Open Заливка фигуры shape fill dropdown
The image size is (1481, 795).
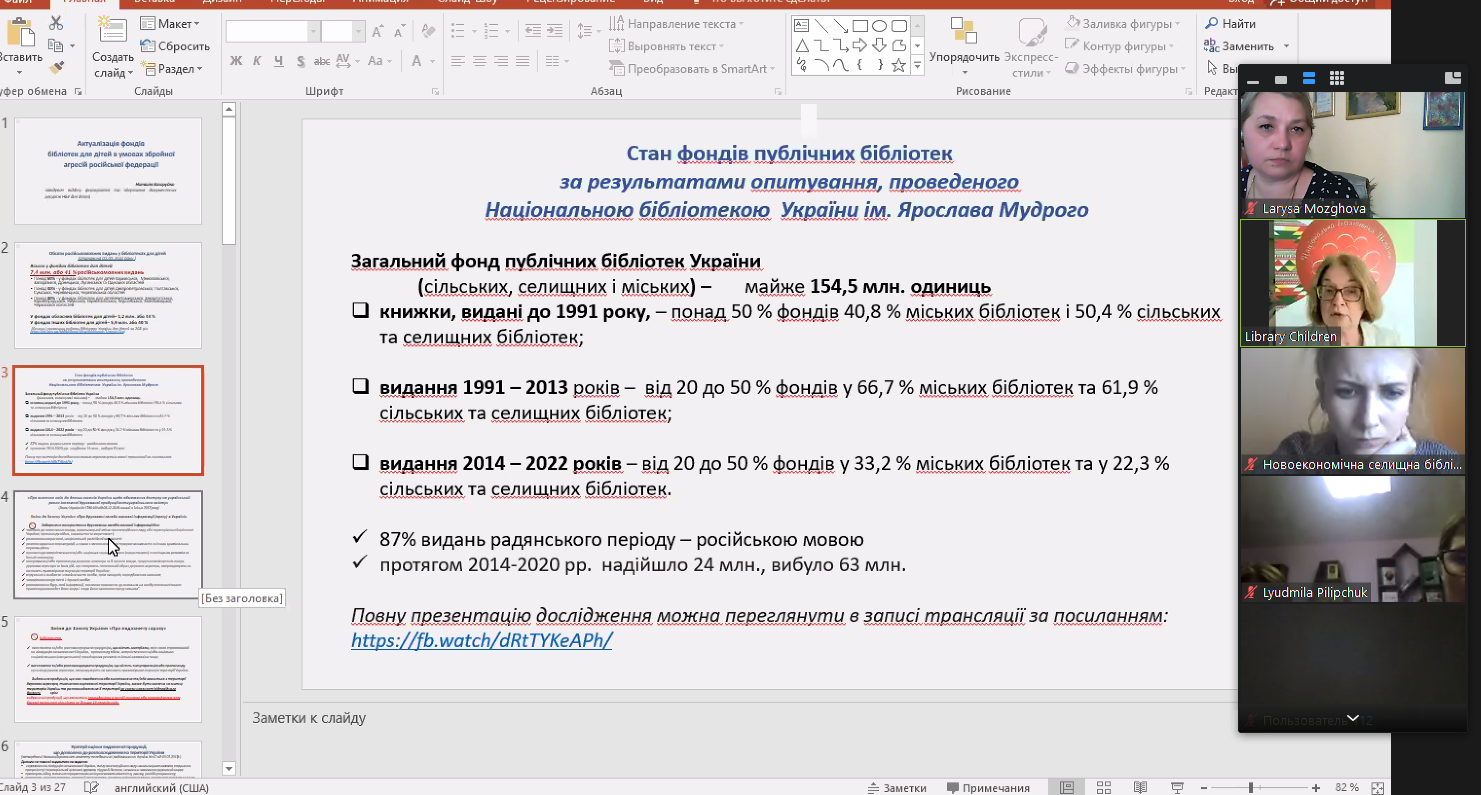tap(1124, 24)
